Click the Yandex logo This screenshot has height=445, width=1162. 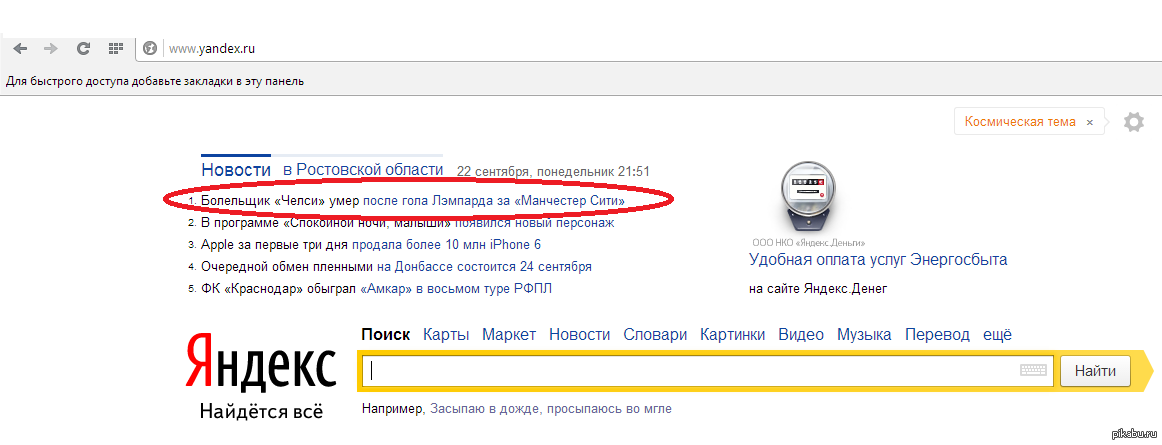(x=261, y=360)
